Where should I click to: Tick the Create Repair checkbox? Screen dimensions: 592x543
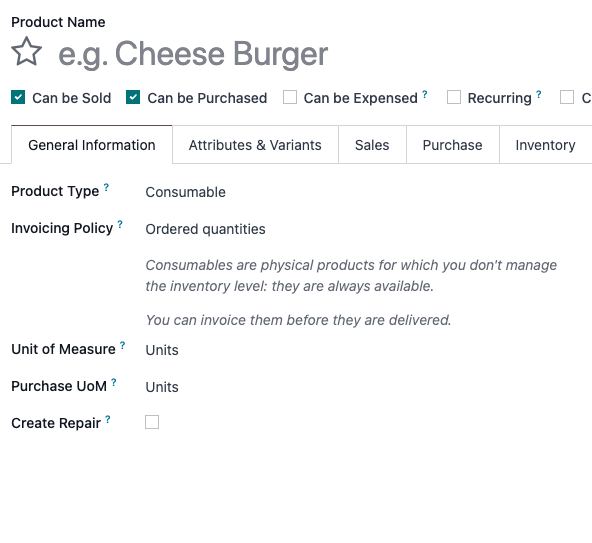pyautogui.click(x=152, y=422)
